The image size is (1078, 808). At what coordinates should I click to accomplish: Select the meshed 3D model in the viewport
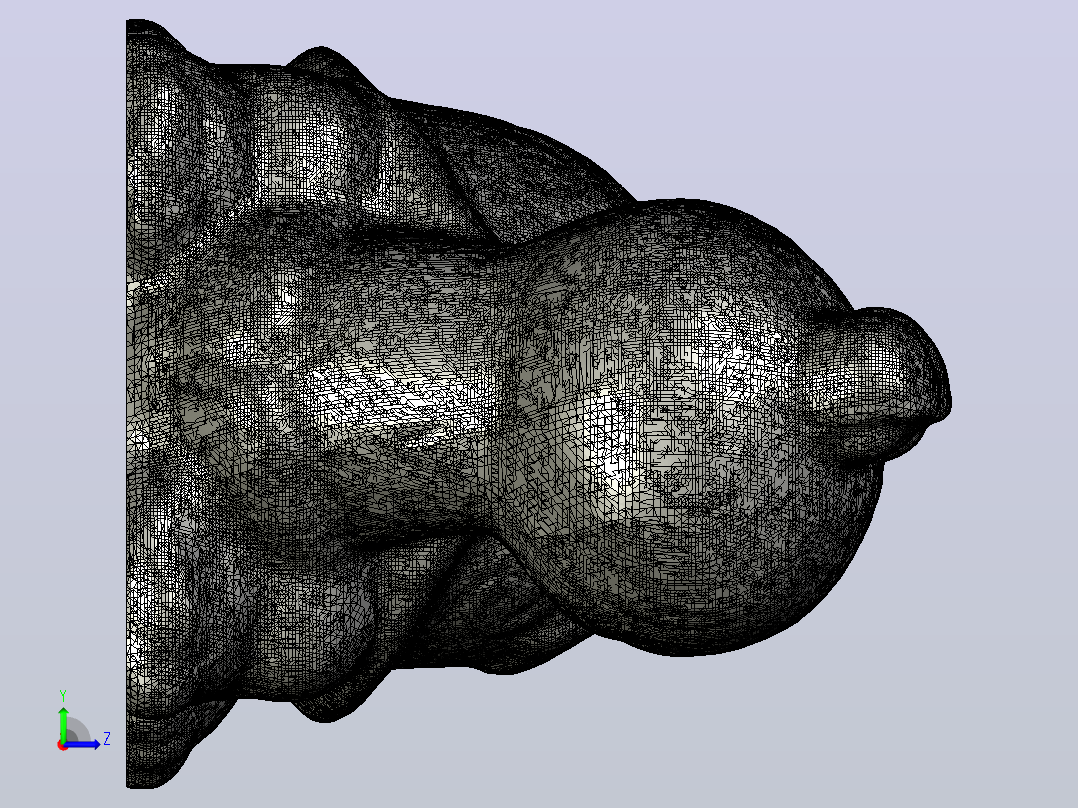tap(539, 404)
